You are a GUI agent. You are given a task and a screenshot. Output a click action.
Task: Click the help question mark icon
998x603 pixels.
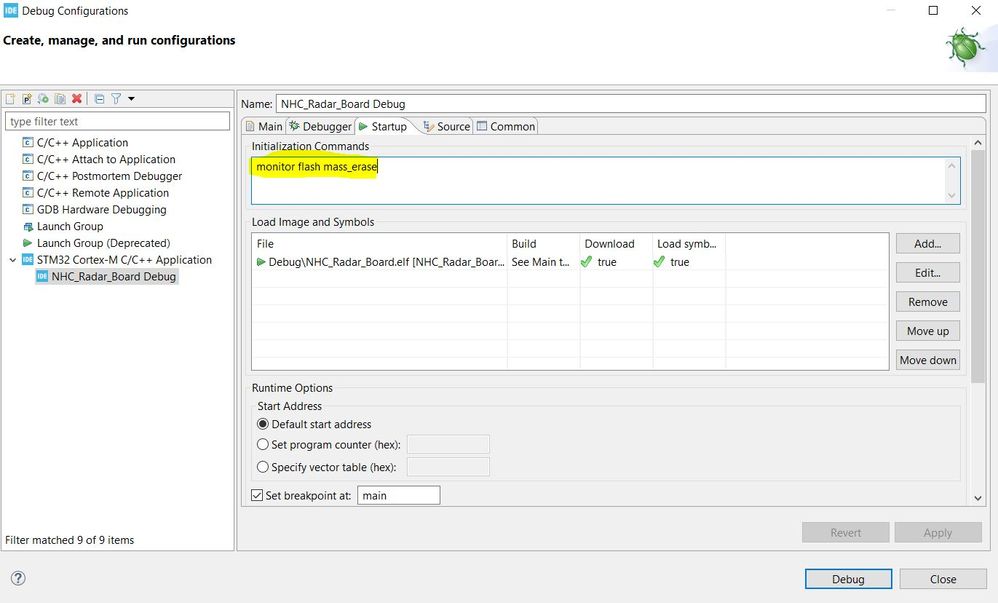[18, 578]
